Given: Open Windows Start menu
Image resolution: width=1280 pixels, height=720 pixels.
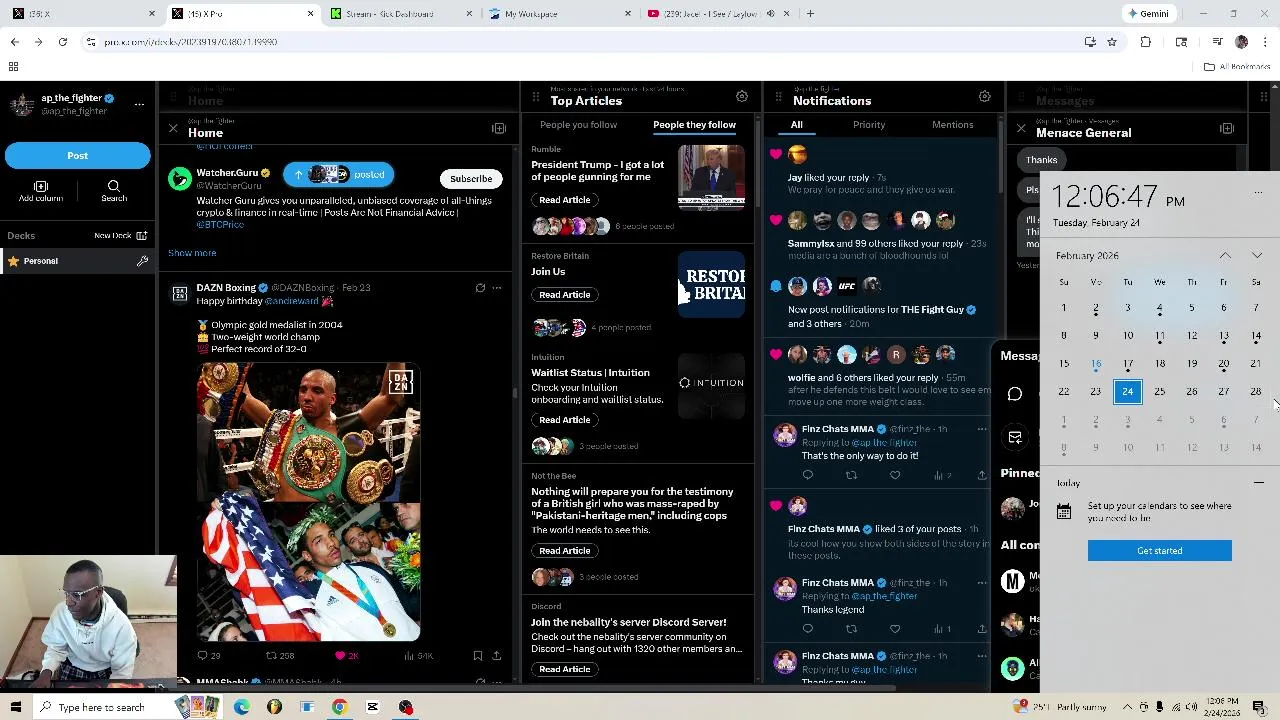Looking at the screenshot, I should (15, 708).
